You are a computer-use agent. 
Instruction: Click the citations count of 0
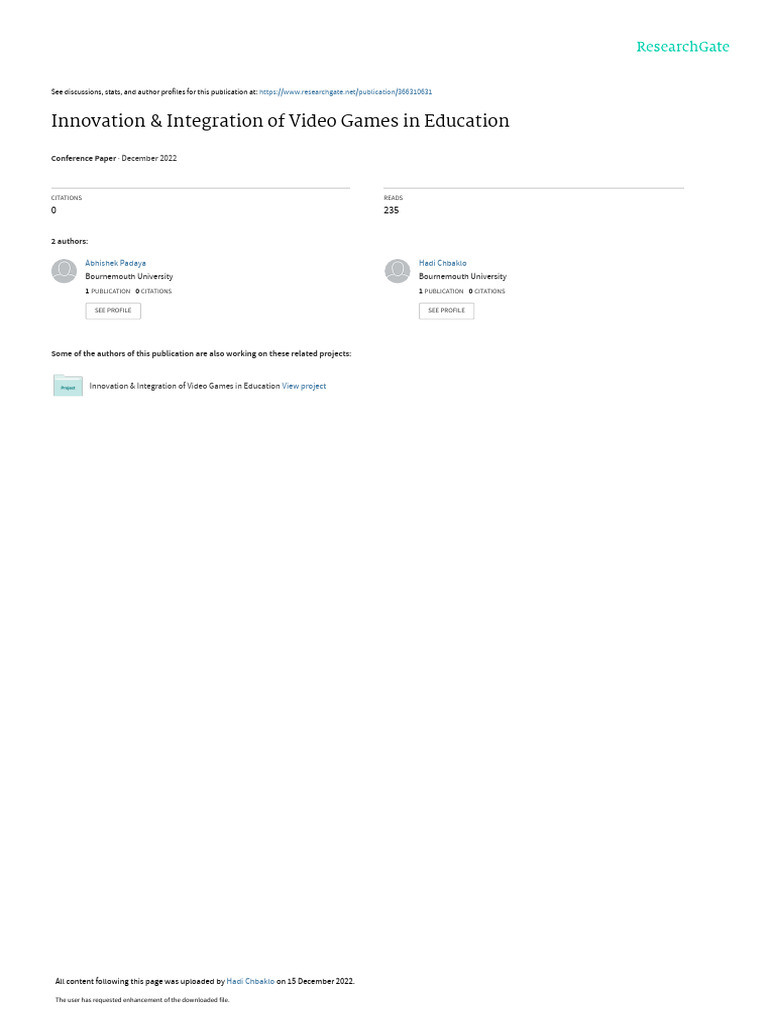point(54,210)
